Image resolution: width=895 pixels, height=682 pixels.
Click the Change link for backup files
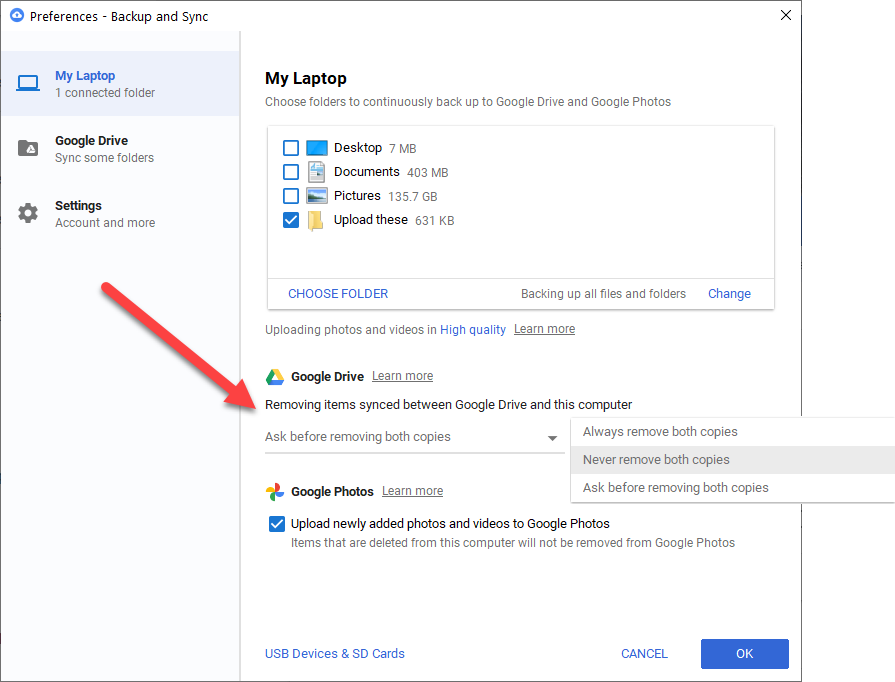pyautogui.click(x=729, y=294)
